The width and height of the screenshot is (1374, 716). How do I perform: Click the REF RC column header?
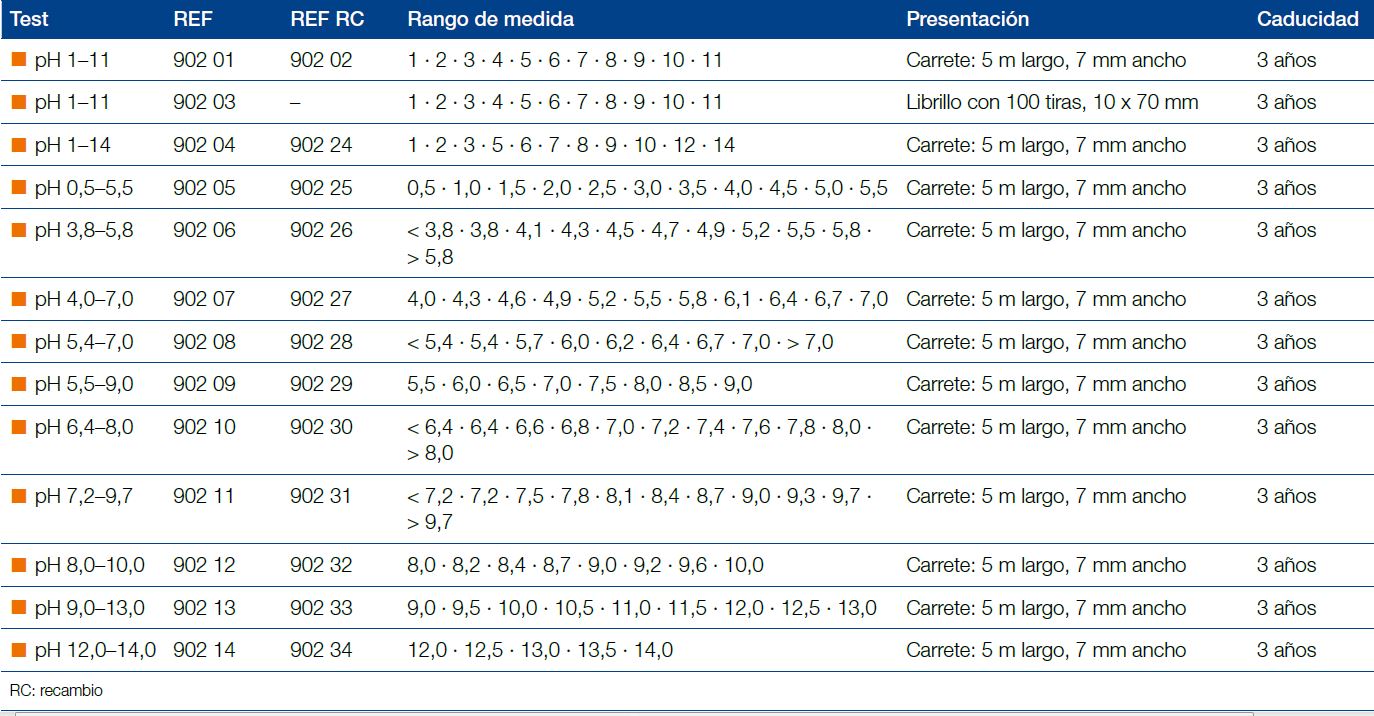(327, 19)
